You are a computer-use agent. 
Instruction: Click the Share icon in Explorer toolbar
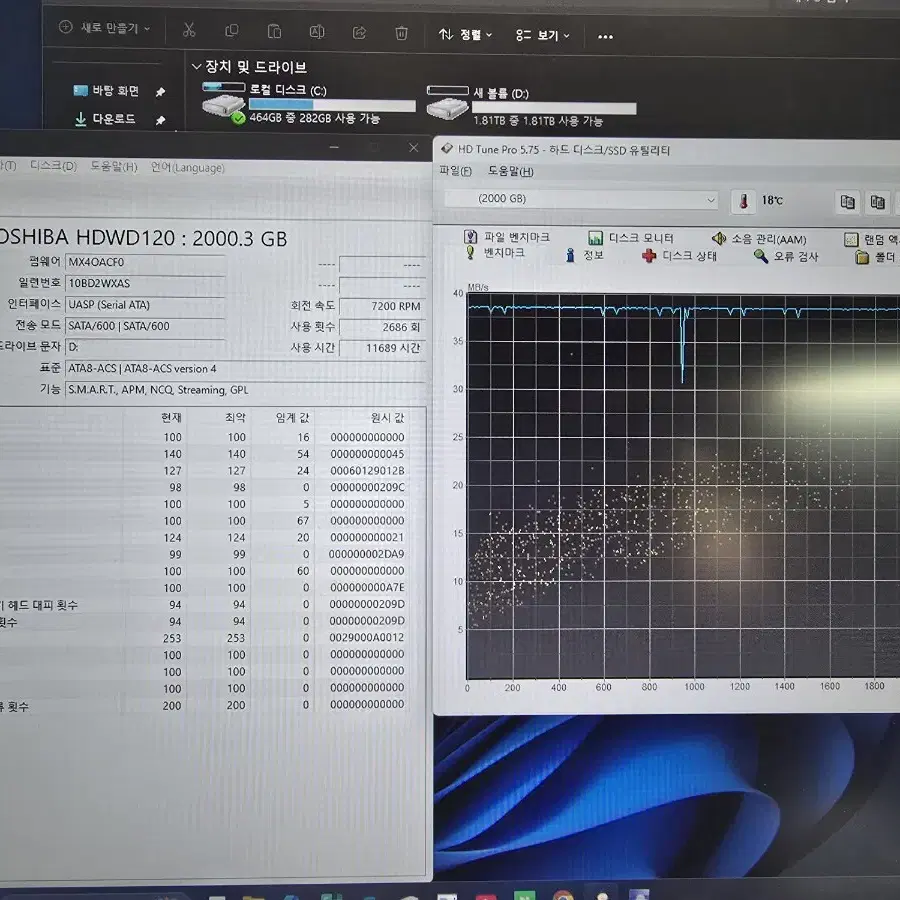pos(359,32)
